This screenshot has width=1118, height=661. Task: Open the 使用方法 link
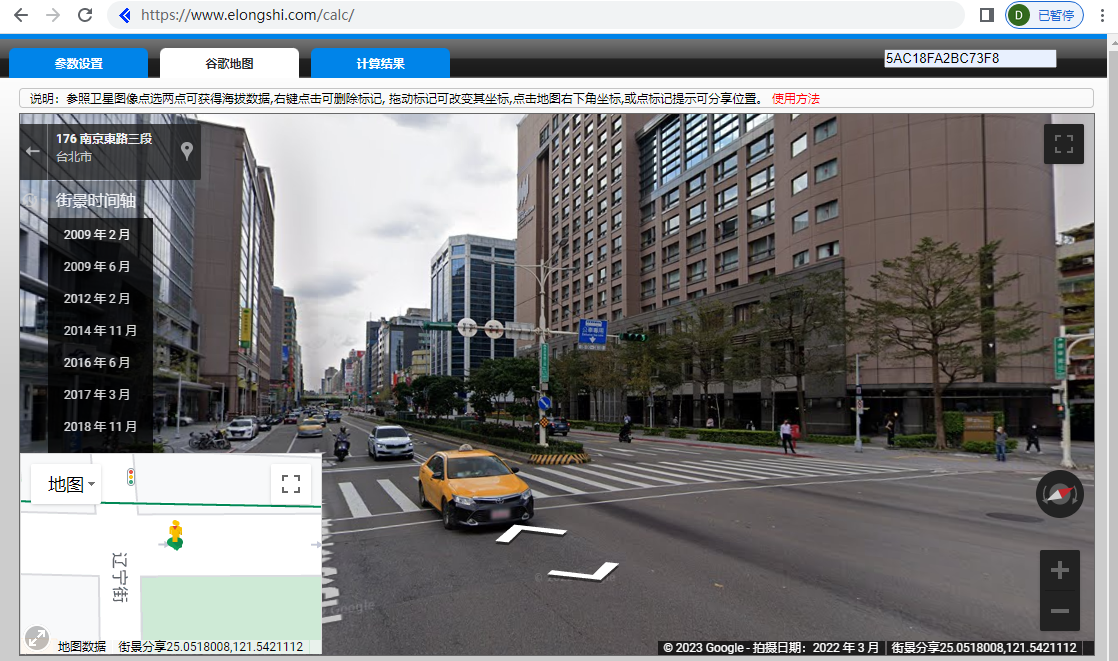[x=795, y=98]
